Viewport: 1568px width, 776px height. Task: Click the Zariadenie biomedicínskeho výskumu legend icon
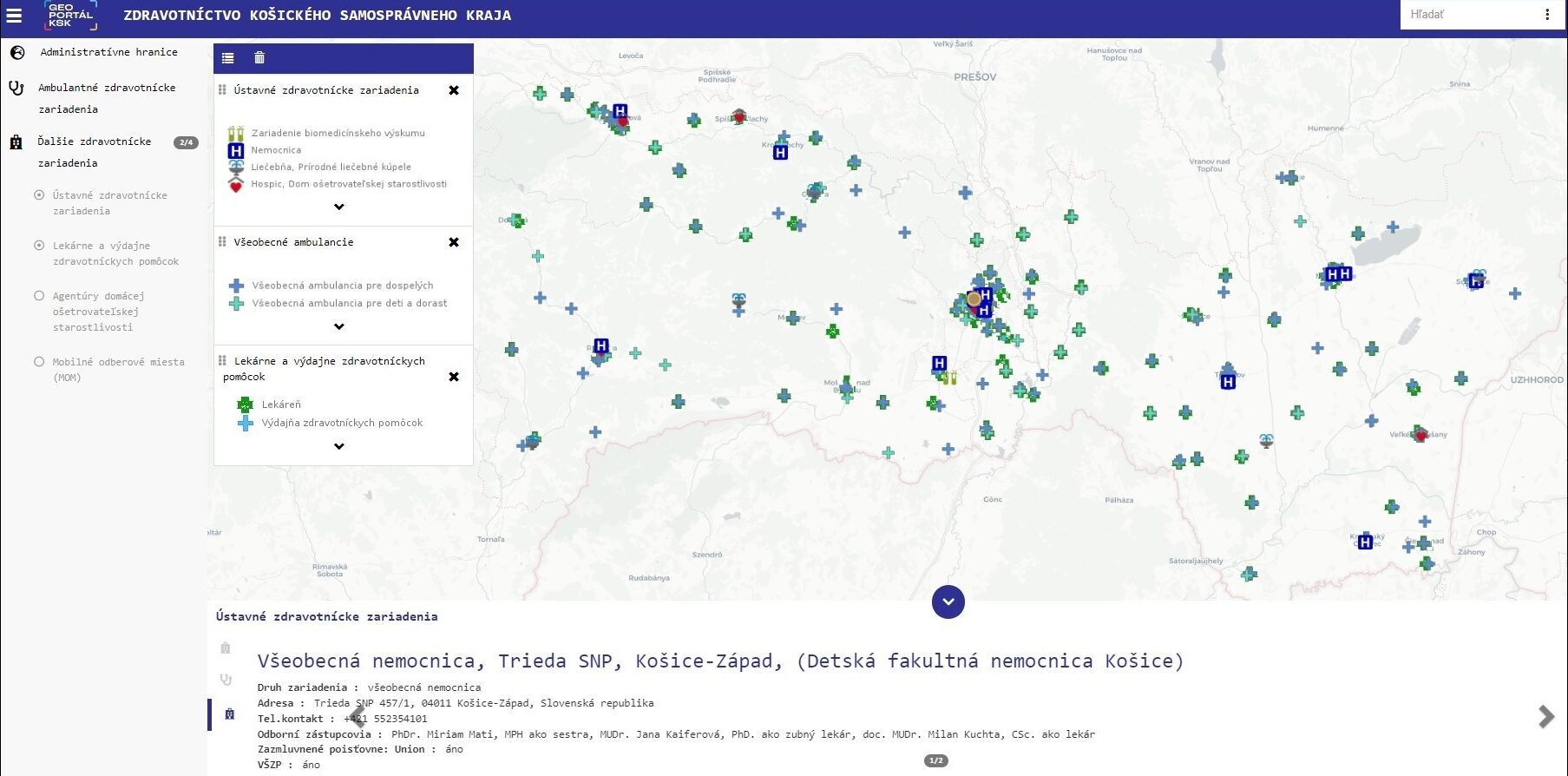[x=235, y=134]
